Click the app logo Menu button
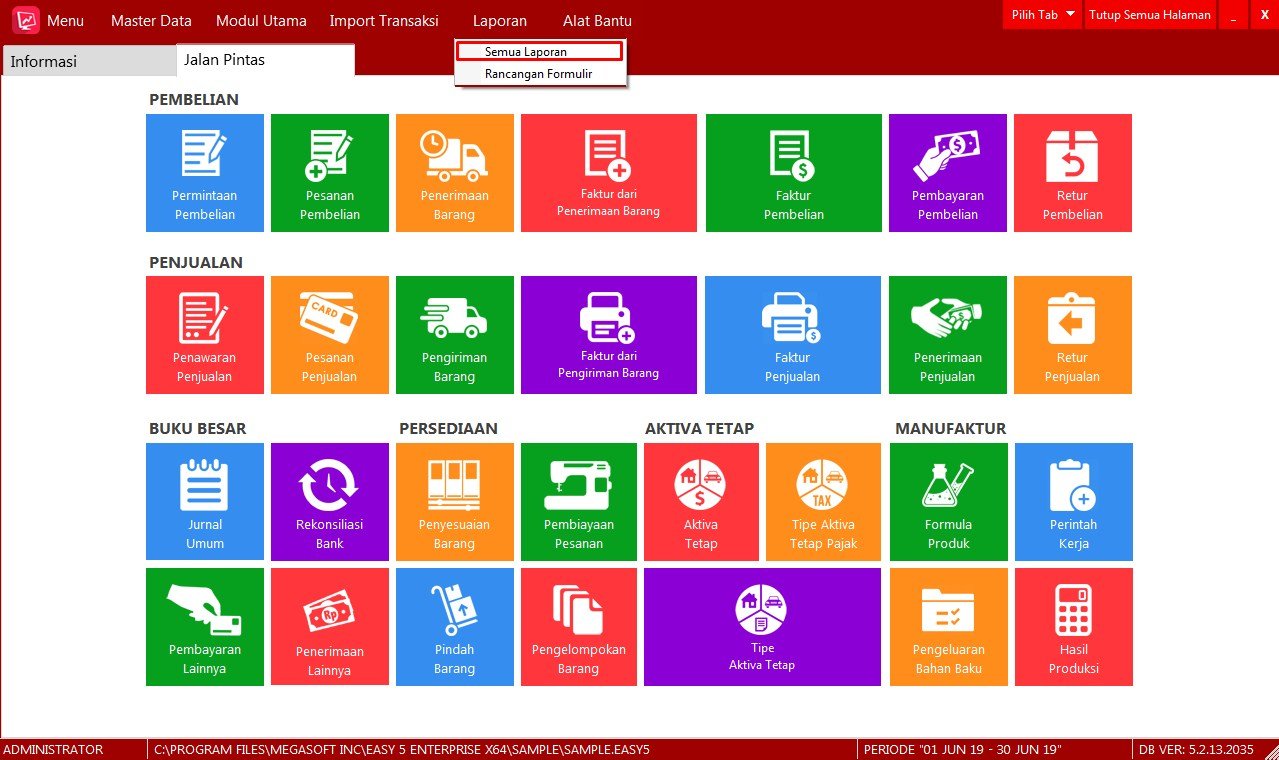The image size is (1279, 760). (x=49, y=20)
